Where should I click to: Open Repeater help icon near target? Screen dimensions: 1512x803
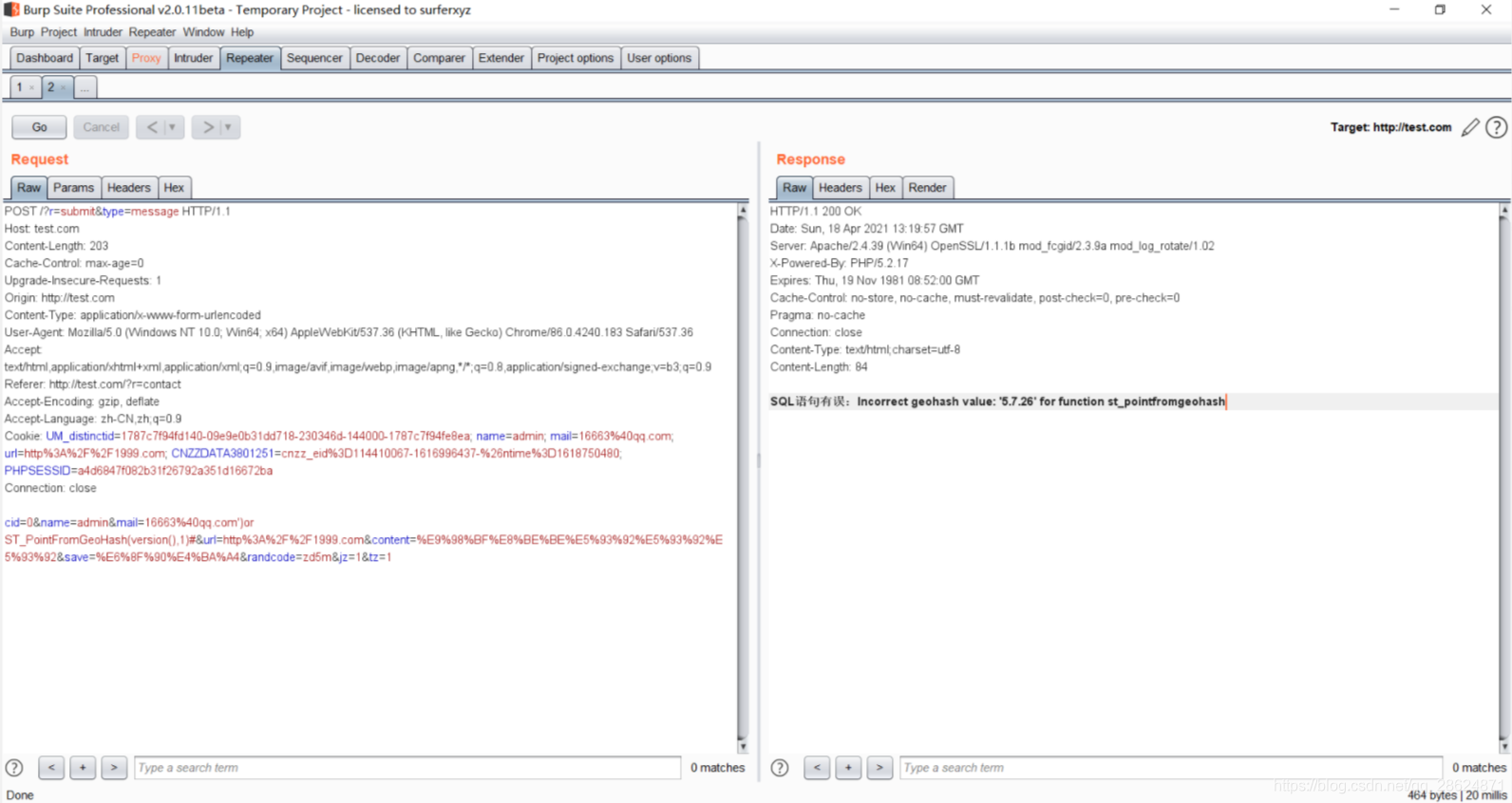pyautogui.click(x=1497, y=127)
